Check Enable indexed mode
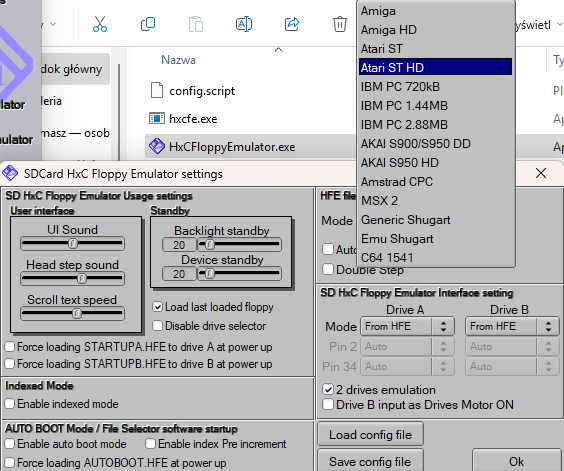The image size is (564, 471). 10,404
